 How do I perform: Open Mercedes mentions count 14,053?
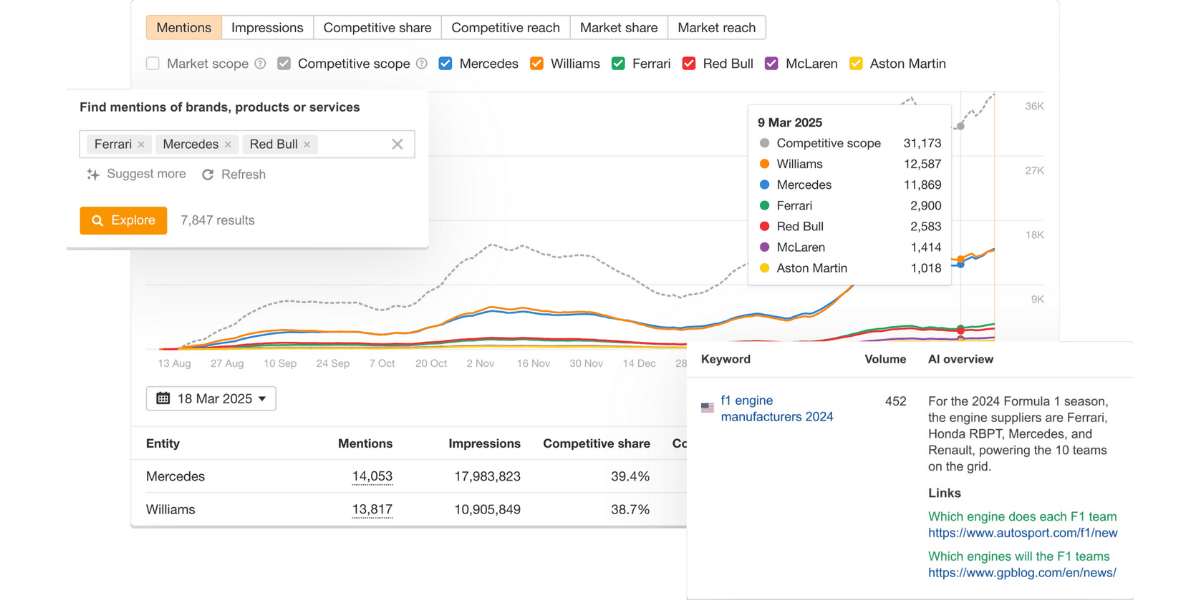click(372, 476)
